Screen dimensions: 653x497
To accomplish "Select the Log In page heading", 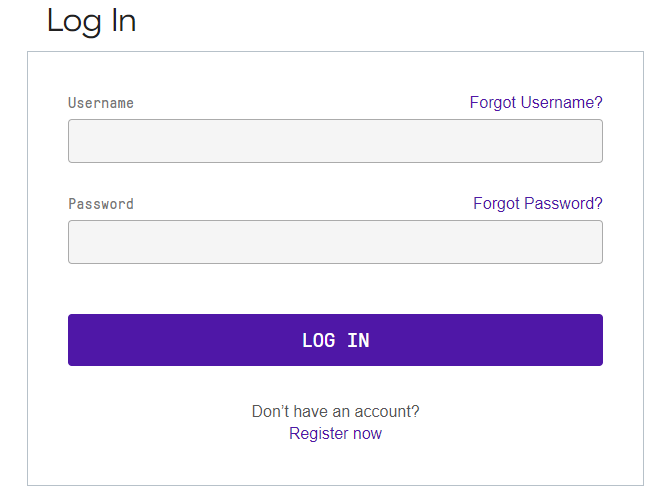I will [x=91, y=21].
